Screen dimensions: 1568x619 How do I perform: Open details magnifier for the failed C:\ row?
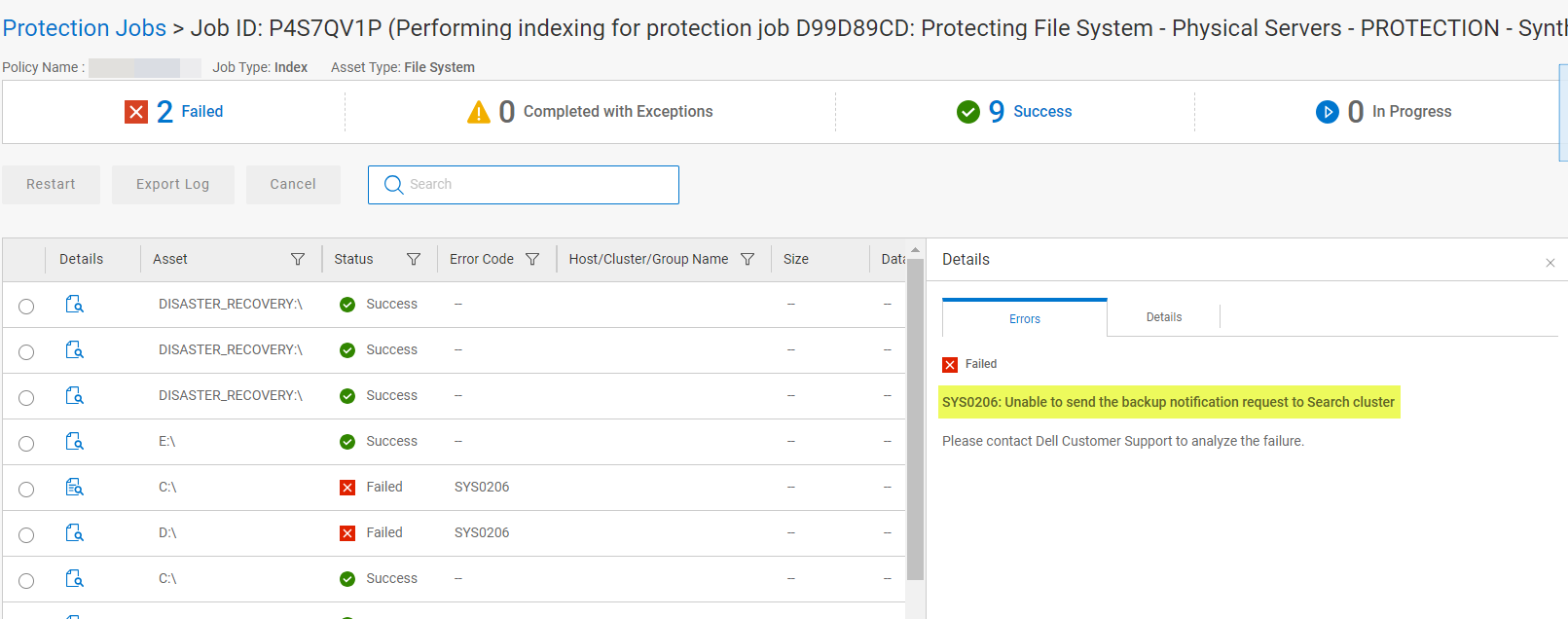click(74, 487)
